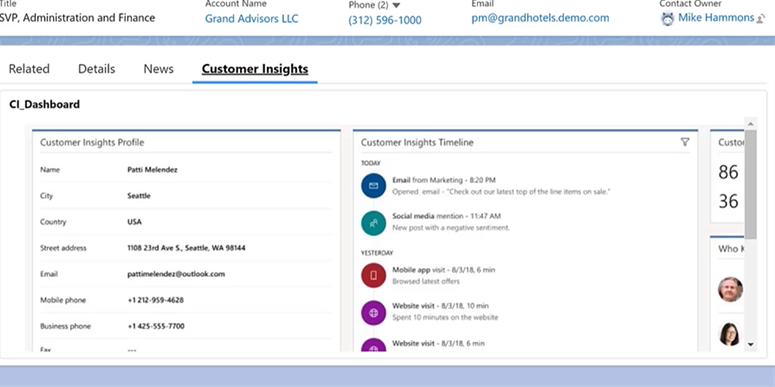The image size is (775, 387).
Task: Click the Email from Marketing - 8:20 PM entry
Action: (x=444, y=180)
